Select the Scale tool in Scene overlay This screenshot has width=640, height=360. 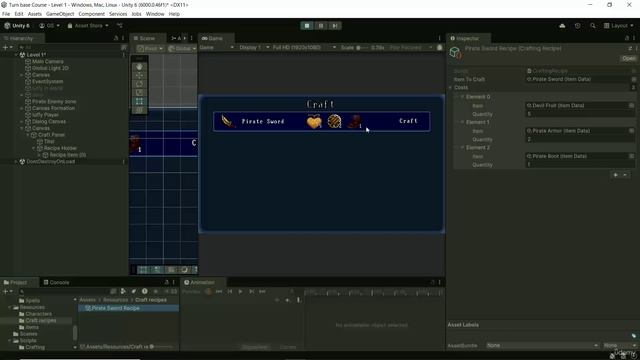[140, 93]
